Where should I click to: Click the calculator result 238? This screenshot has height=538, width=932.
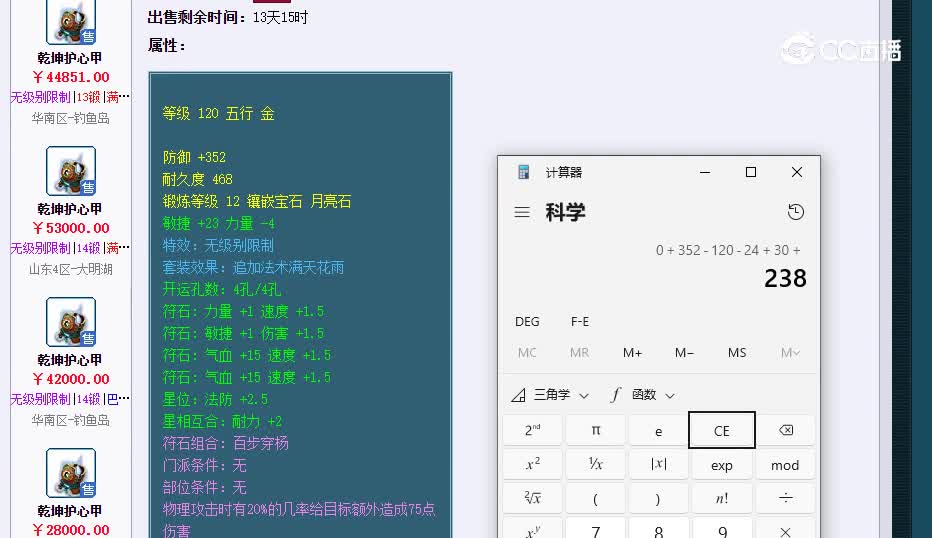click(785, 278)
